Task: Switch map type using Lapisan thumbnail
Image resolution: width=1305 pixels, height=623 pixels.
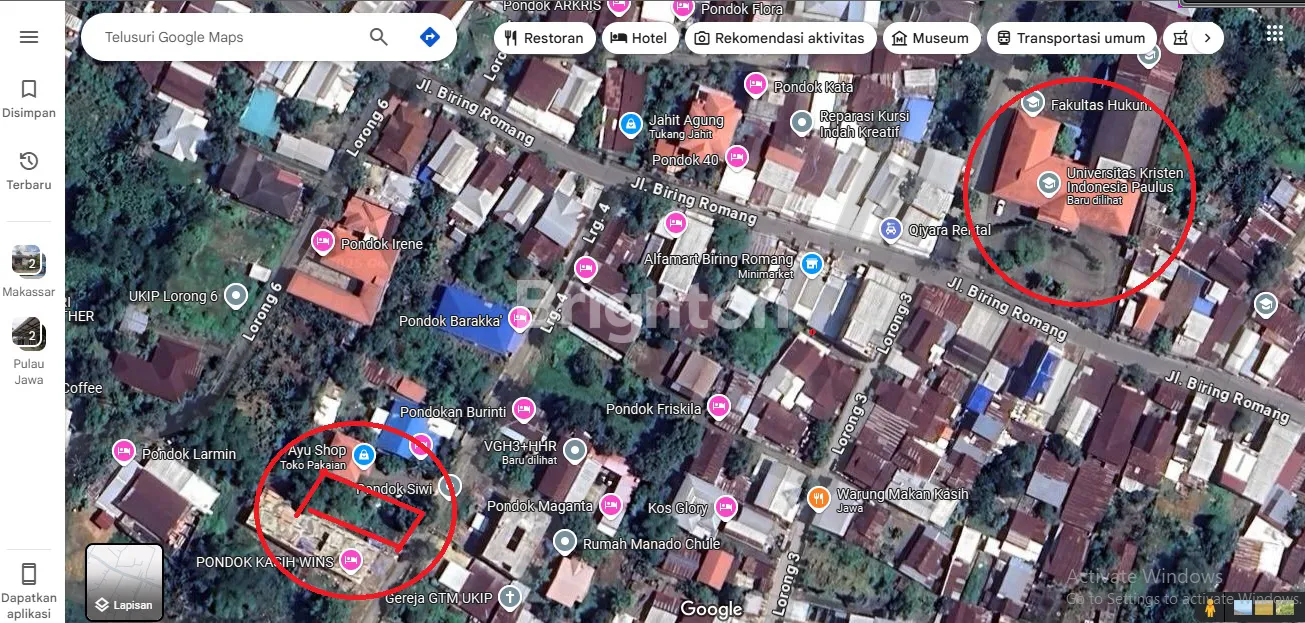Action: tap(124, 582)
